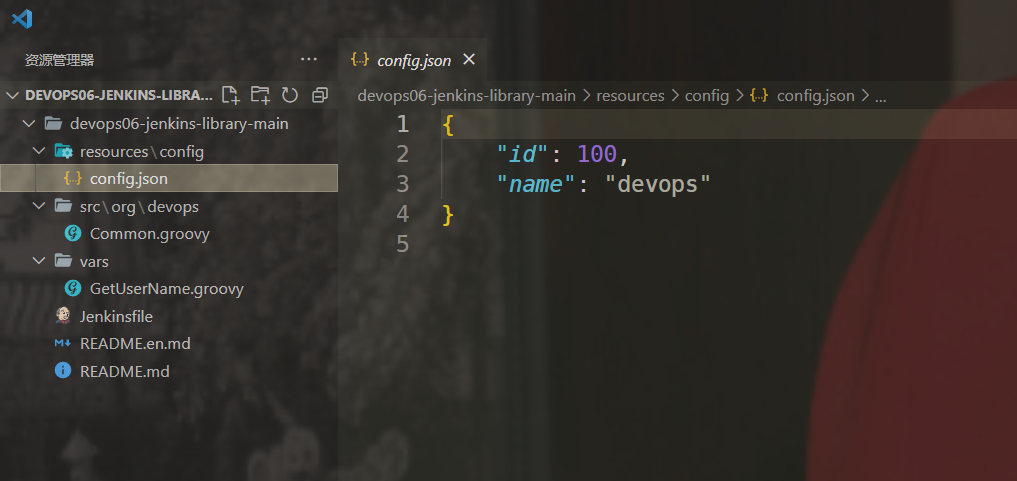Screen dimensions: 1017x481
Task: Create a new file in explorer
Action: pos(230,95)
